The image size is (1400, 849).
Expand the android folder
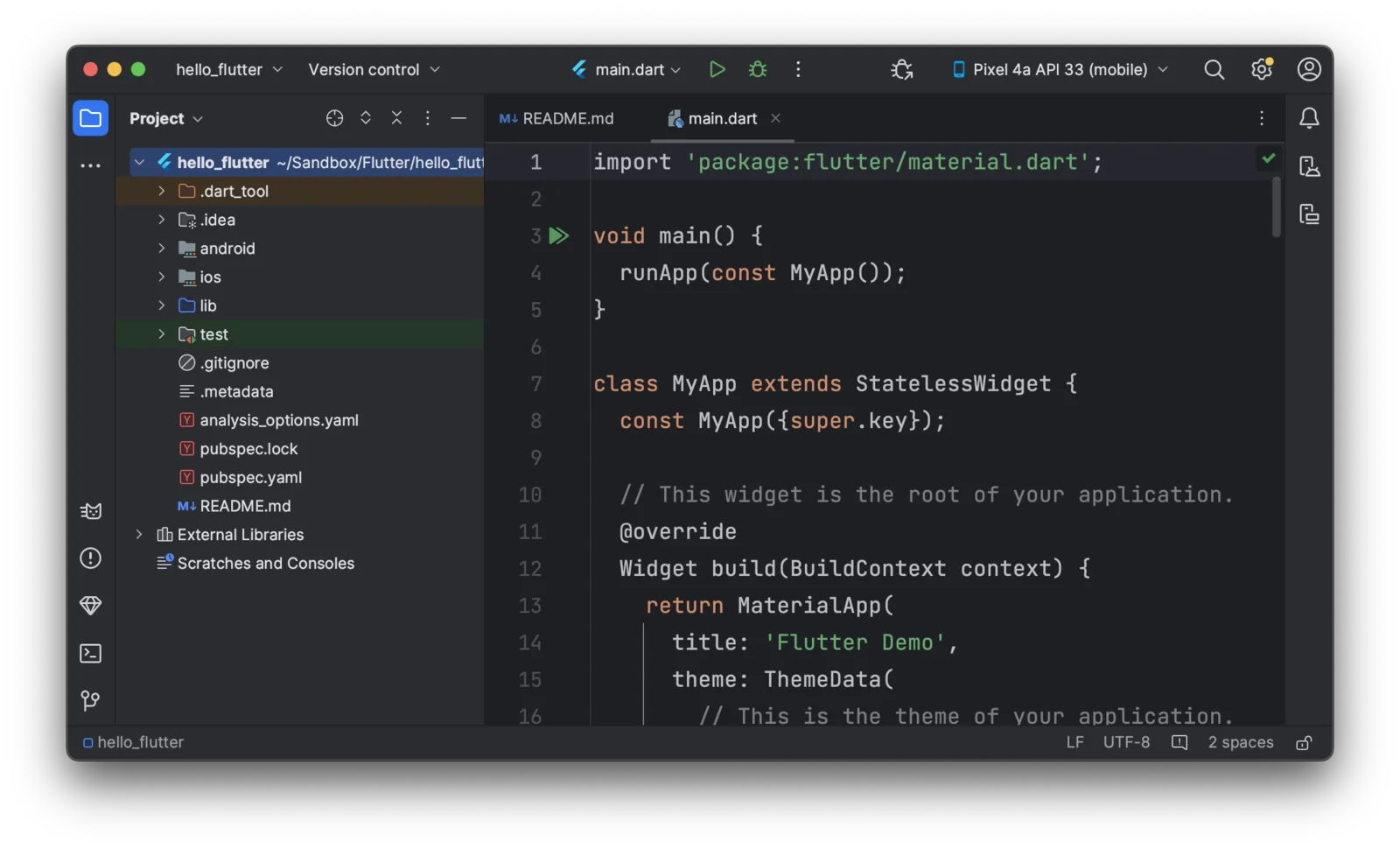tap(161, 249)
